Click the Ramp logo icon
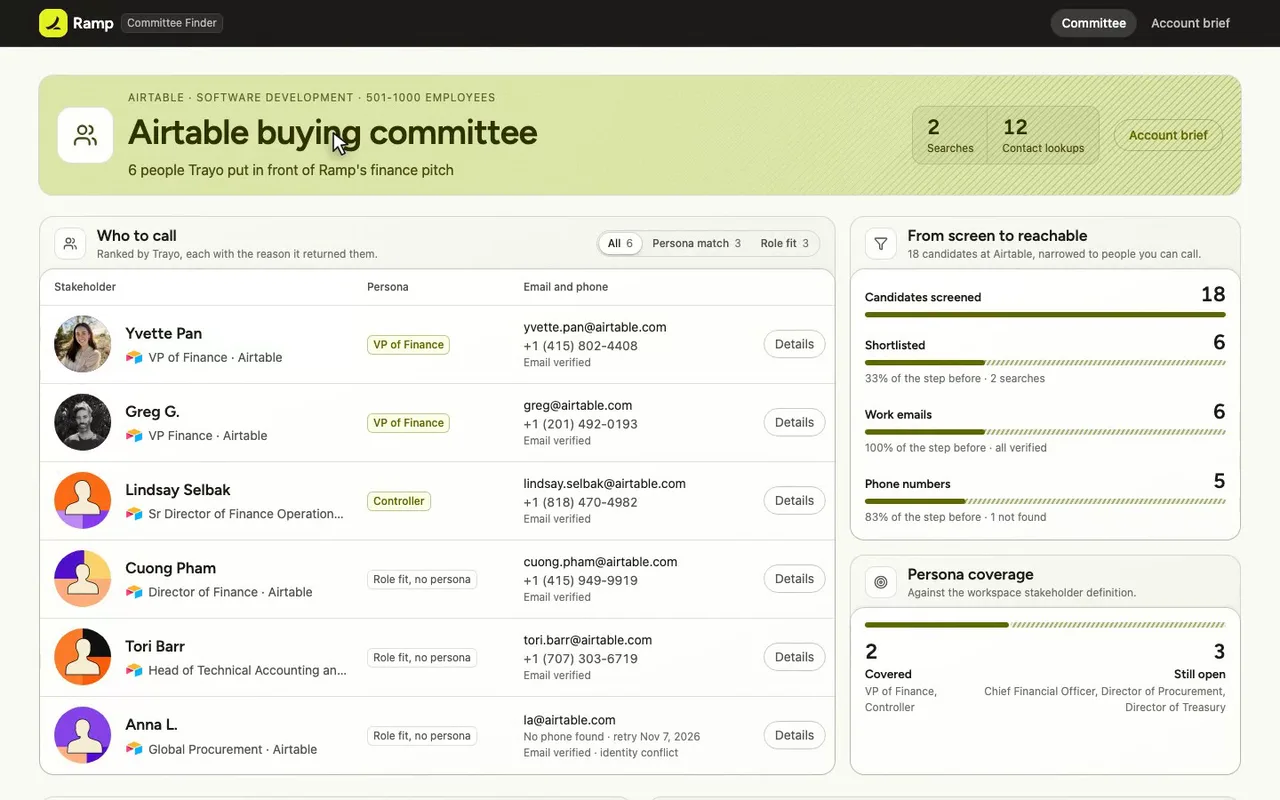The image size is (1280, 800). coord(53,23)
